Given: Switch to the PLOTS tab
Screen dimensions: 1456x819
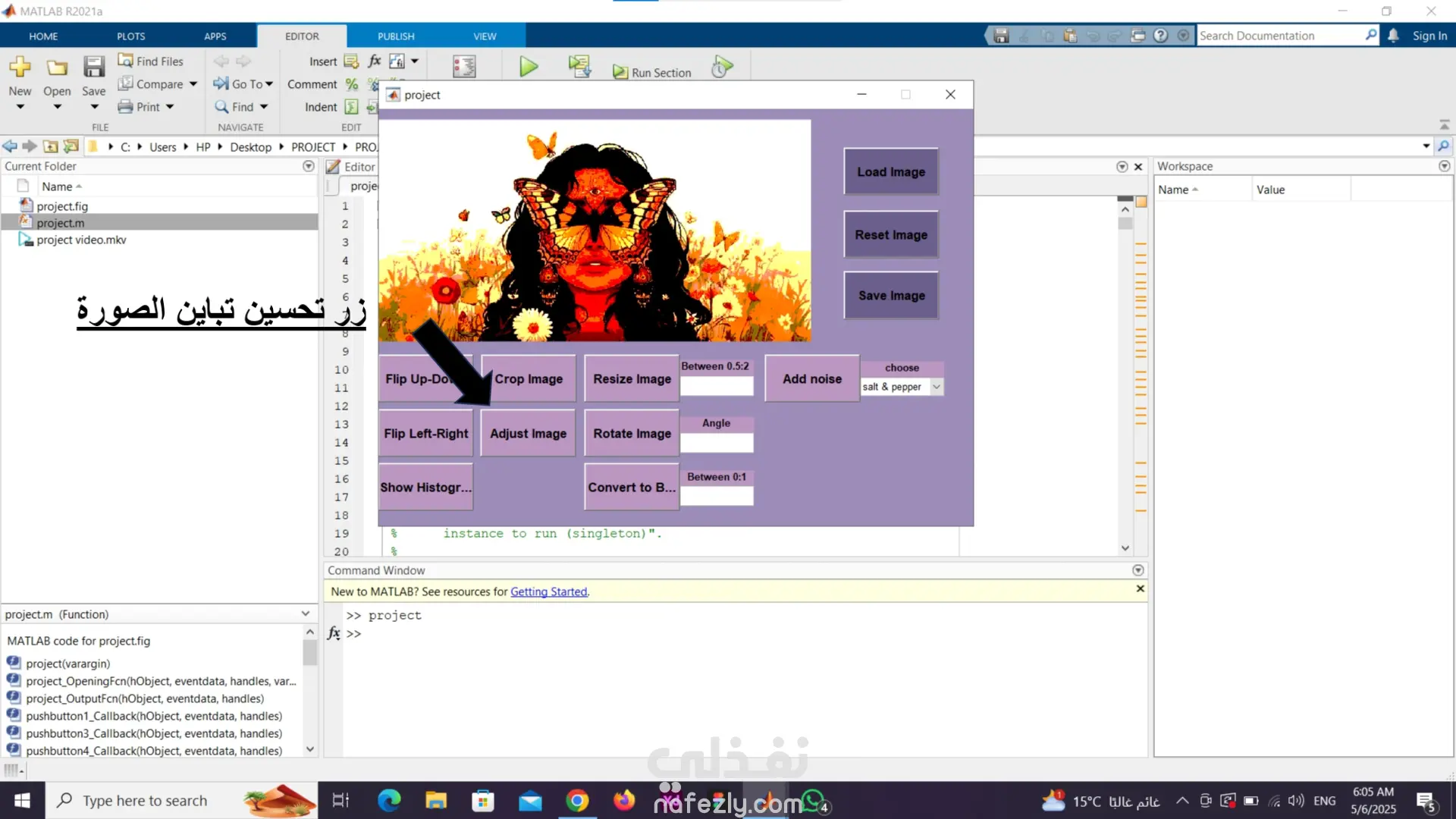Looking at the screenshot, I should (x=130, y=36).
